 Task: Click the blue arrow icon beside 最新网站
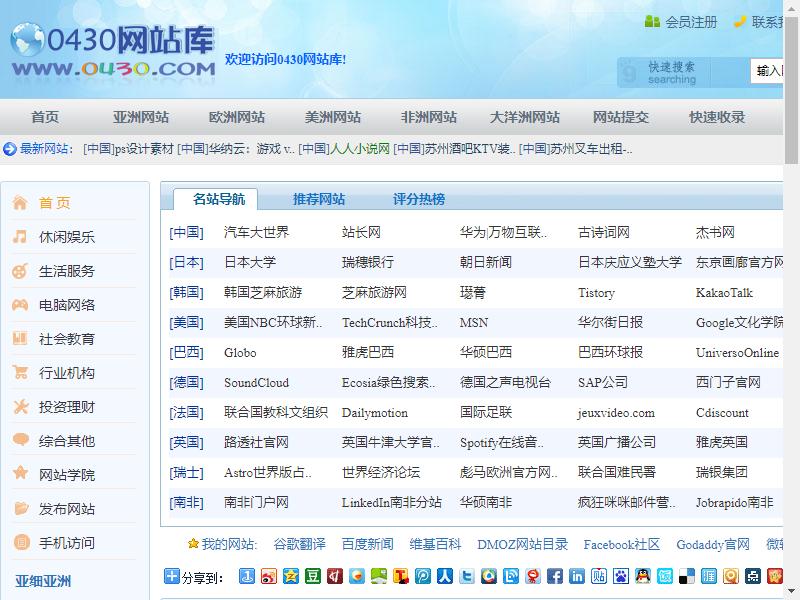[10, 149]
